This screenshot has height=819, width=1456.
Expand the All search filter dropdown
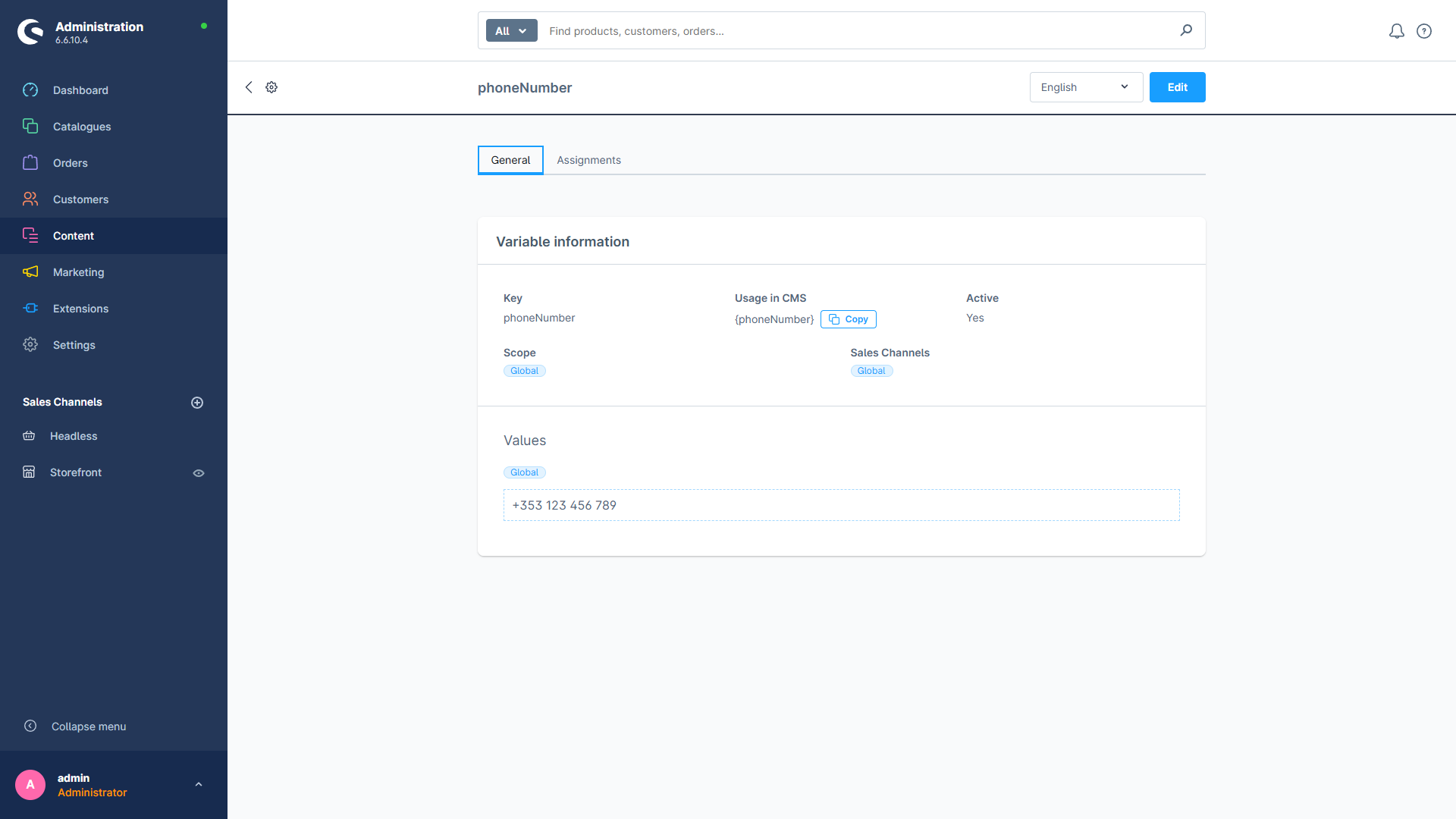point(511,31)
